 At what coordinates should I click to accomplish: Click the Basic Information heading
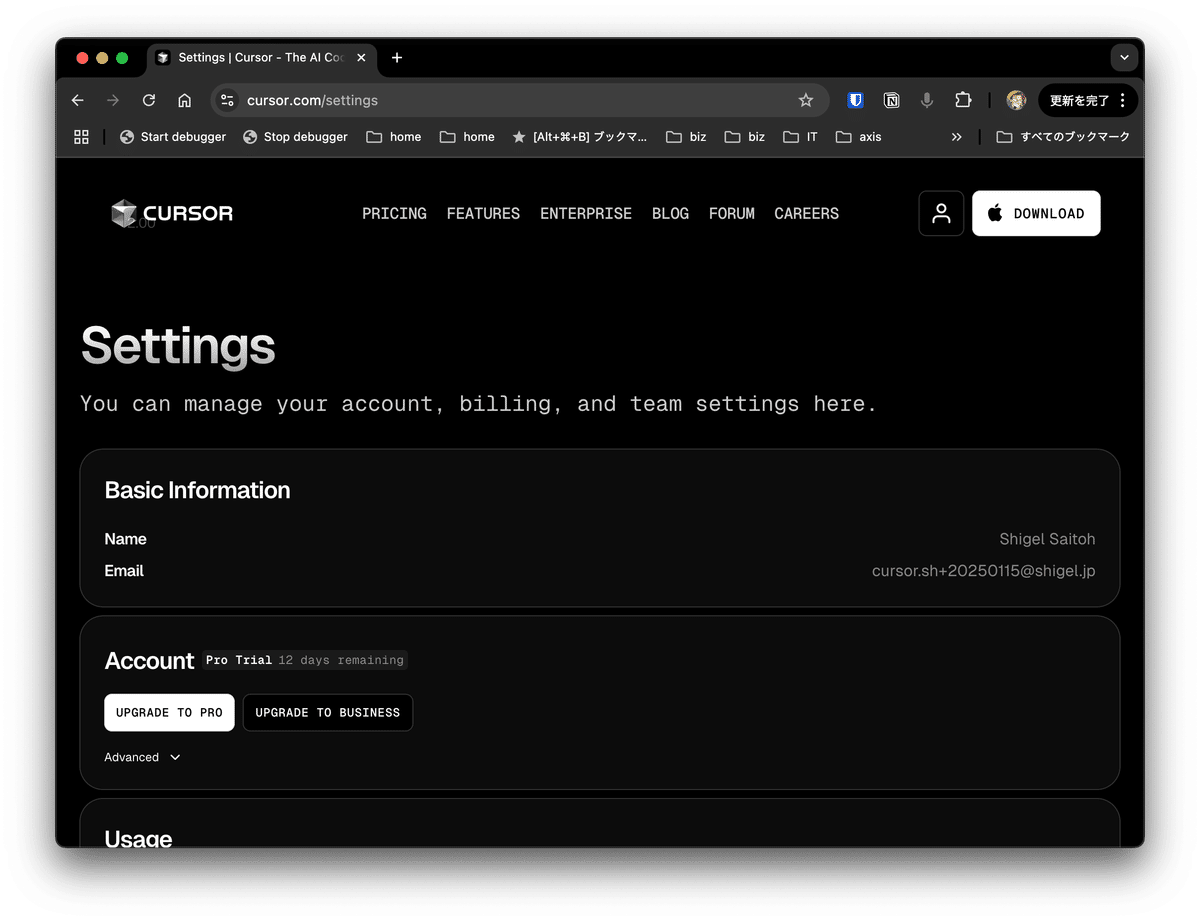point(197,490)
